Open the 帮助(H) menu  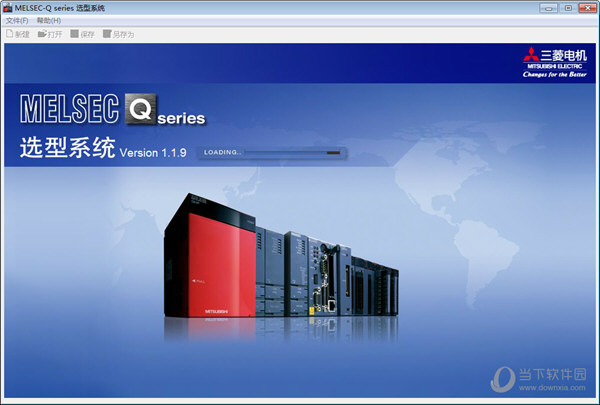pyautogui.click(x=49, y=21)
